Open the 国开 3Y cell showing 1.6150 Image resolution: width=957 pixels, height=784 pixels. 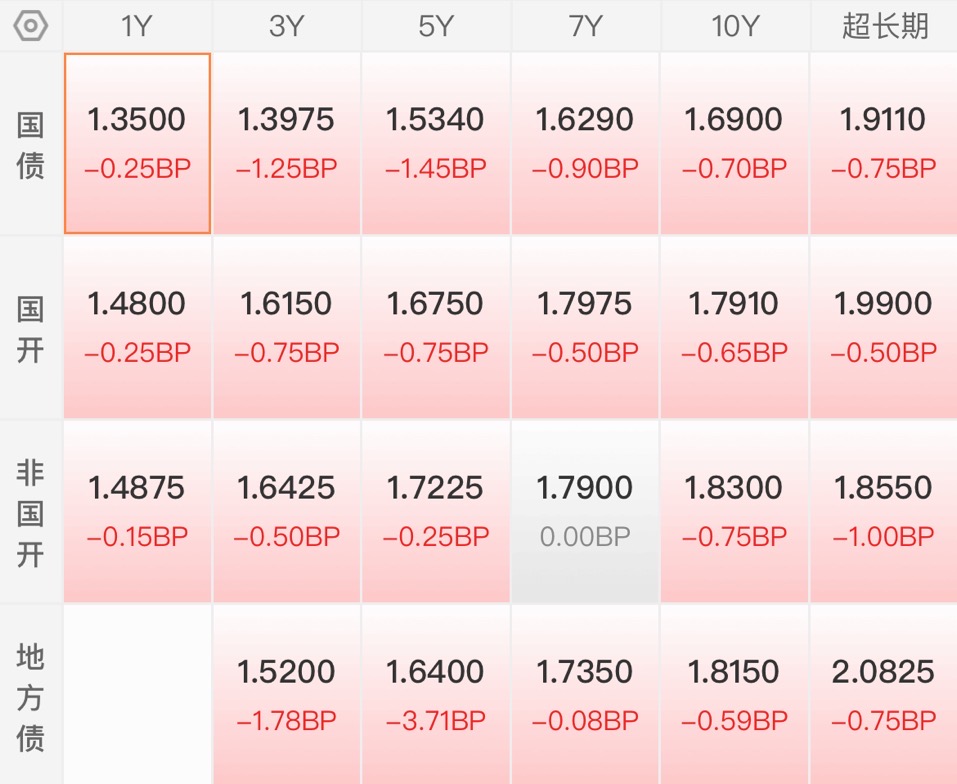point(286,328)
